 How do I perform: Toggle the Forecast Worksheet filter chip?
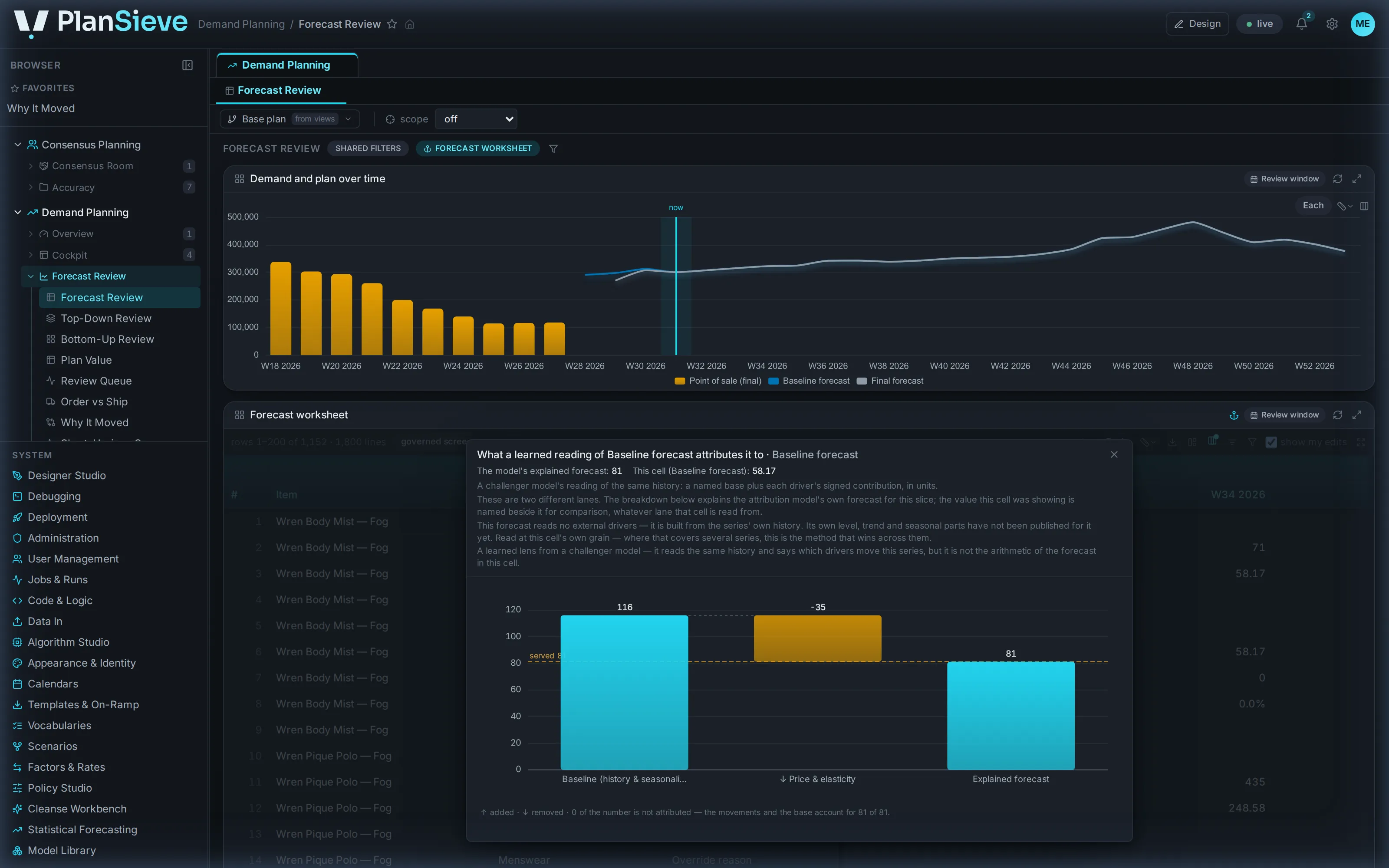pyautogui.click(x=477, y=149)
